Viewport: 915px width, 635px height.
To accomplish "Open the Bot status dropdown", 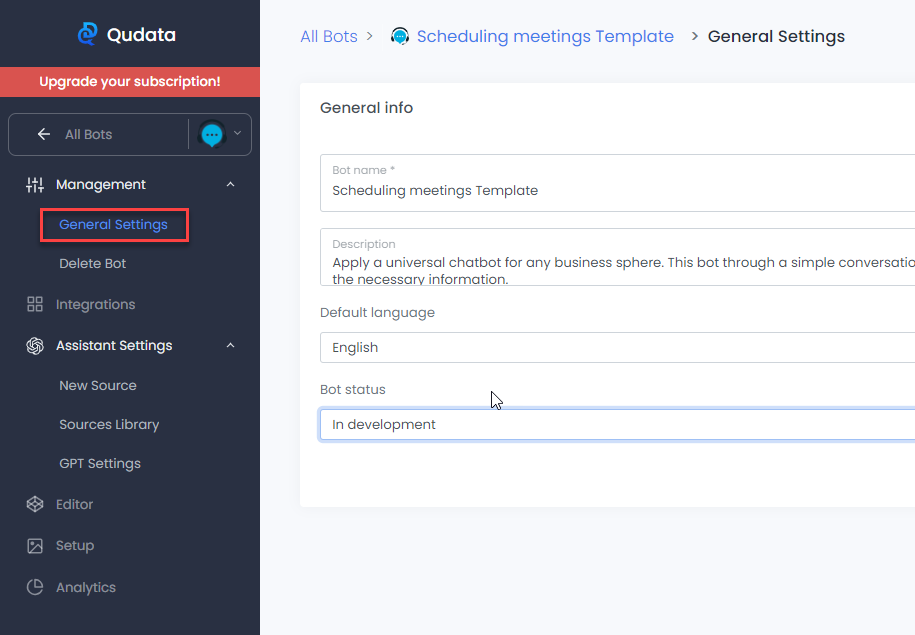I will pos(616,424).
